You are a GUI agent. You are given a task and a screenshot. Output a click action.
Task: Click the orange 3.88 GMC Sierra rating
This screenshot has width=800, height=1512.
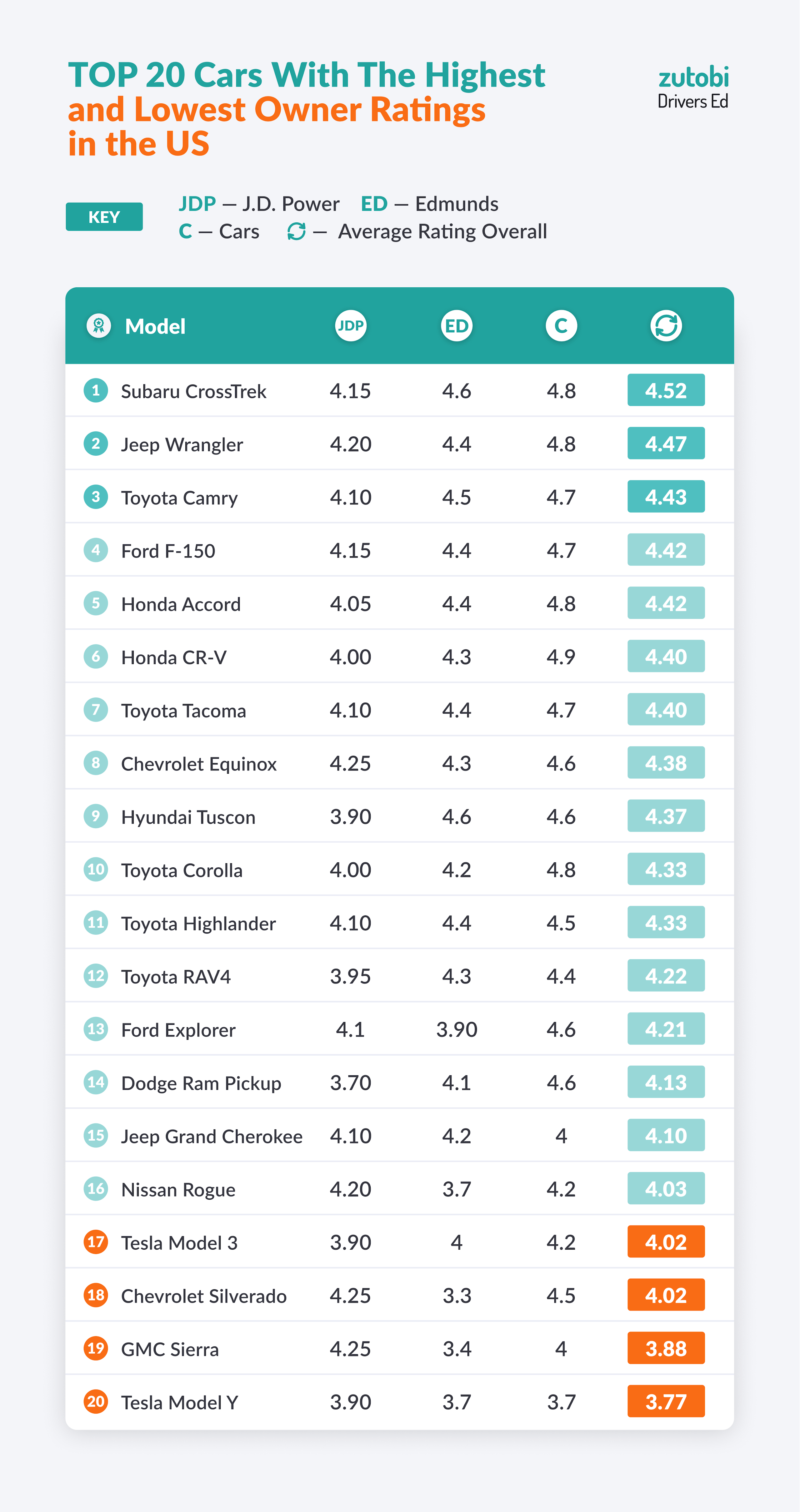point(666,1348)
